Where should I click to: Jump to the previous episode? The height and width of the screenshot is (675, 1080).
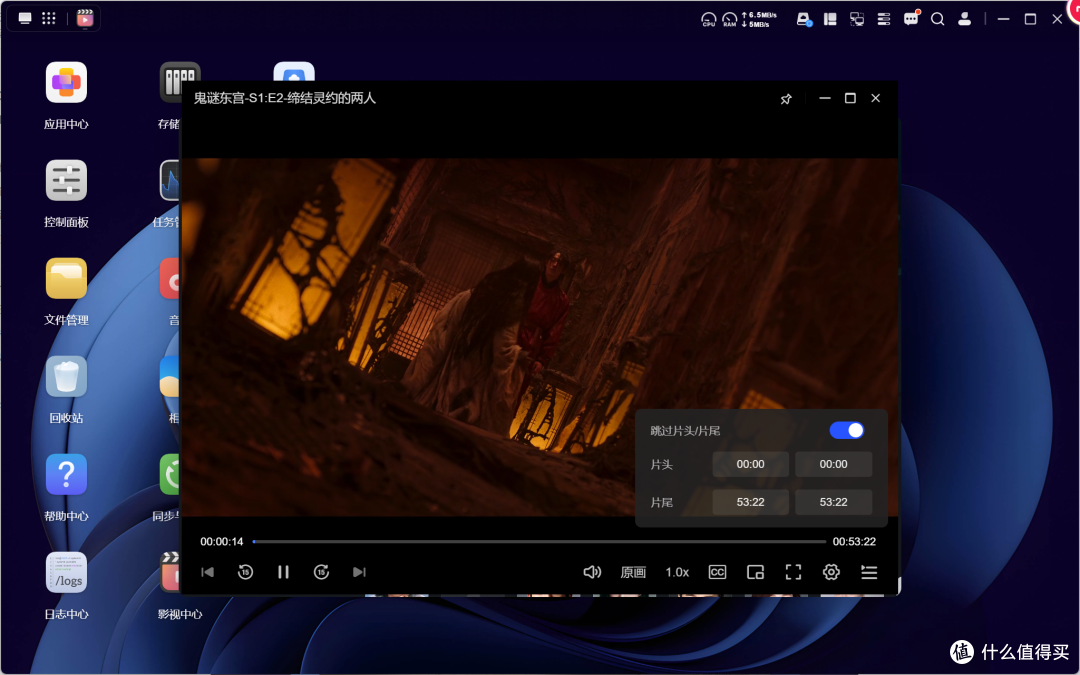tap(207, 572)
